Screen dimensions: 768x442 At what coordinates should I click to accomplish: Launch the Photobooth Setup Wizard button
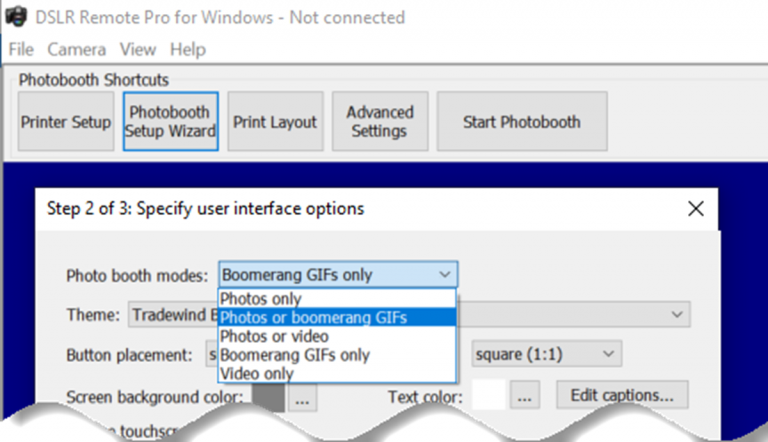(x=170, y=122)
